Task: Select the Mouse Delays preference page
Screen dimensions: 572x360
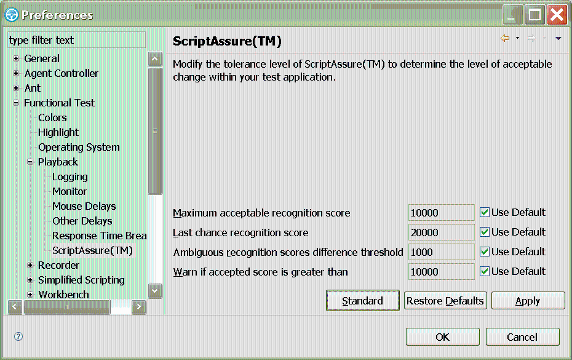Action: pyautogui.click(x=84, y=206)
